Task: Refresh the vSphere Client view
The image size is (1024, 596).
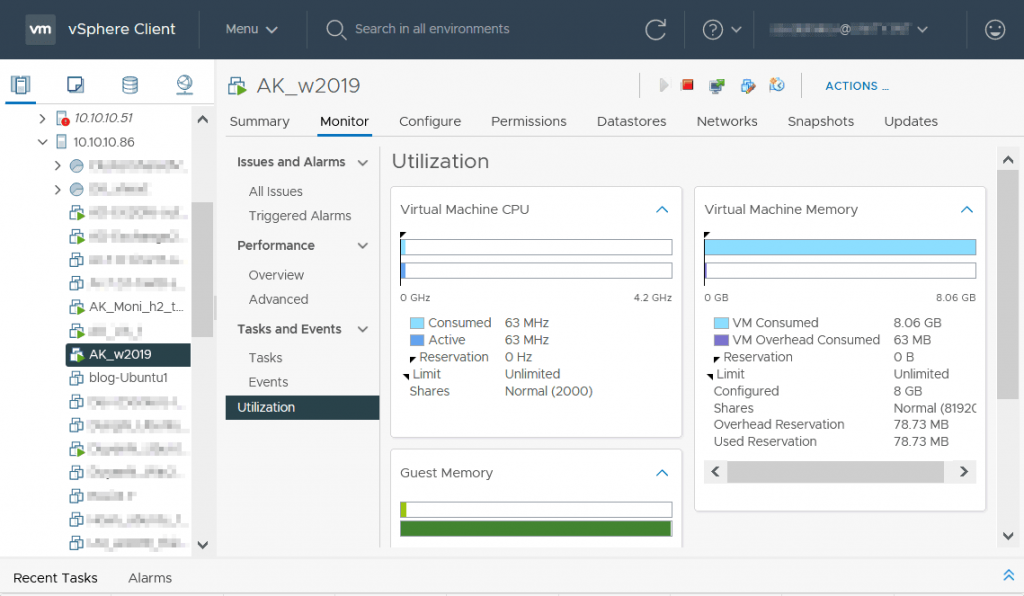Action: [656, 30]
